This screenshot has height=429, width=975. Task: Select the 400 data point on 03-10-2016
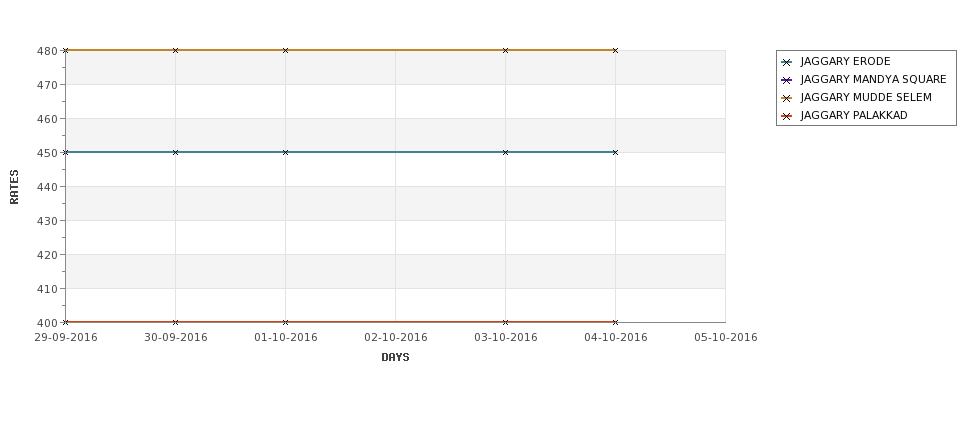coord(506,322)
